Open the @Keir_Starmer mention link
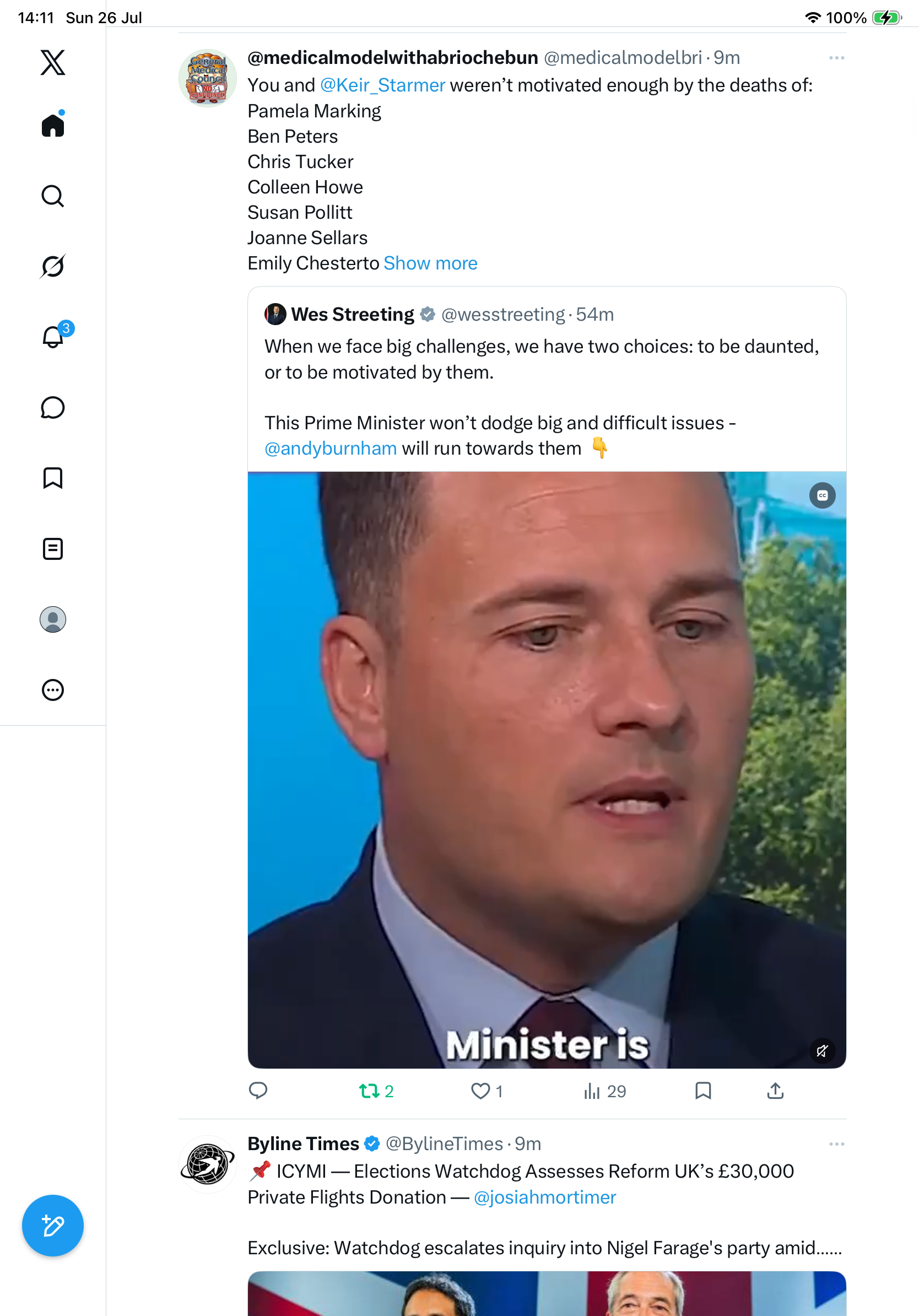 (382, 85)
